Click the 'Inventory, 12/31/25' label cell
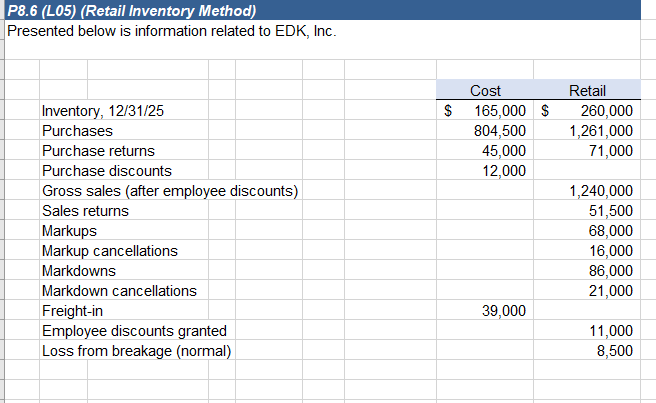Screen dimensions: 656x403 click(103, 110)
